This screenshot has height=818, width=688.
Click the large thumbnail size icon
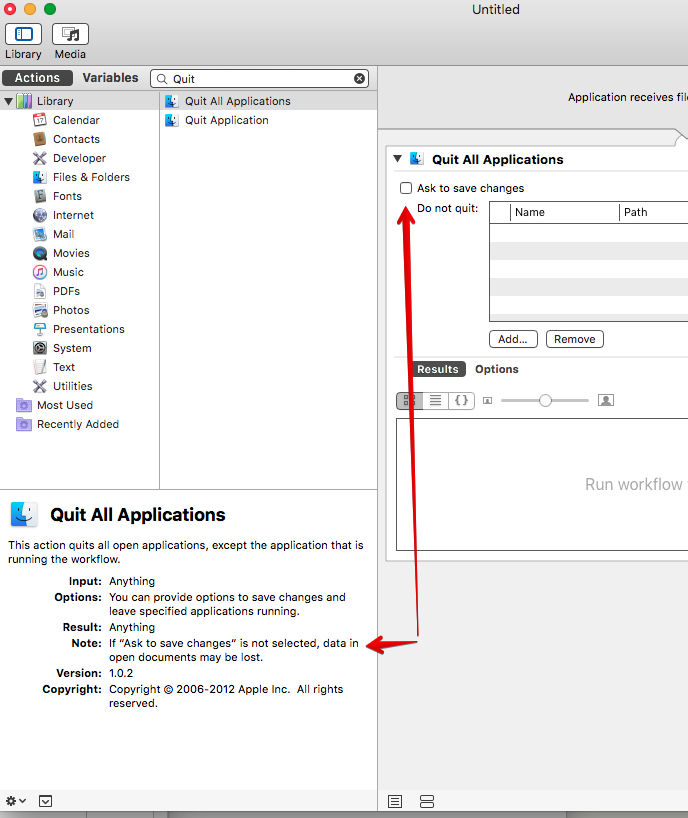pyautogui.click(x=606, y=400)
